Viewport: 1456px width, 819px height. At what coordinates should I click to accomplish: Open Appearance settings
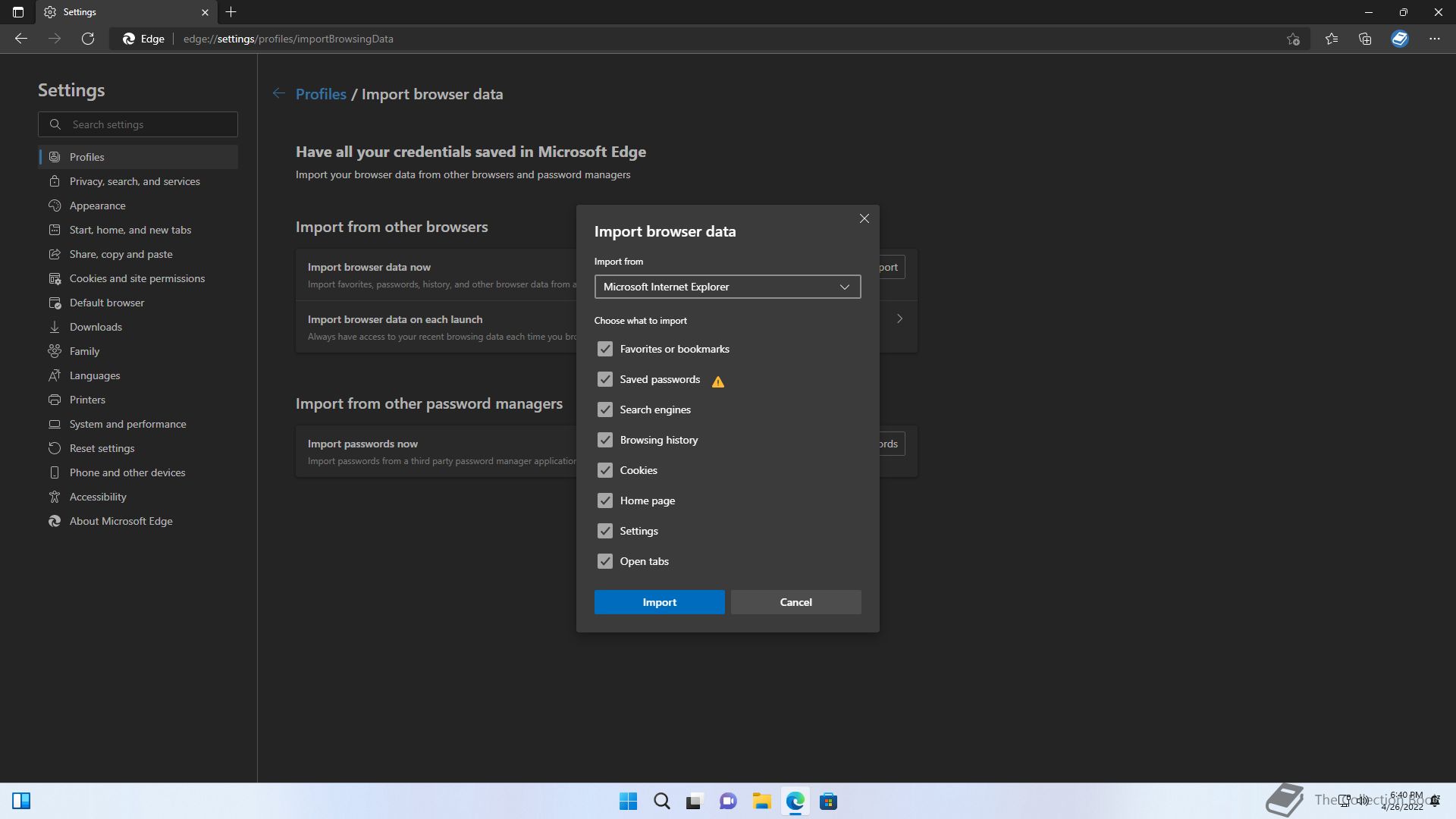pos(138,206)
